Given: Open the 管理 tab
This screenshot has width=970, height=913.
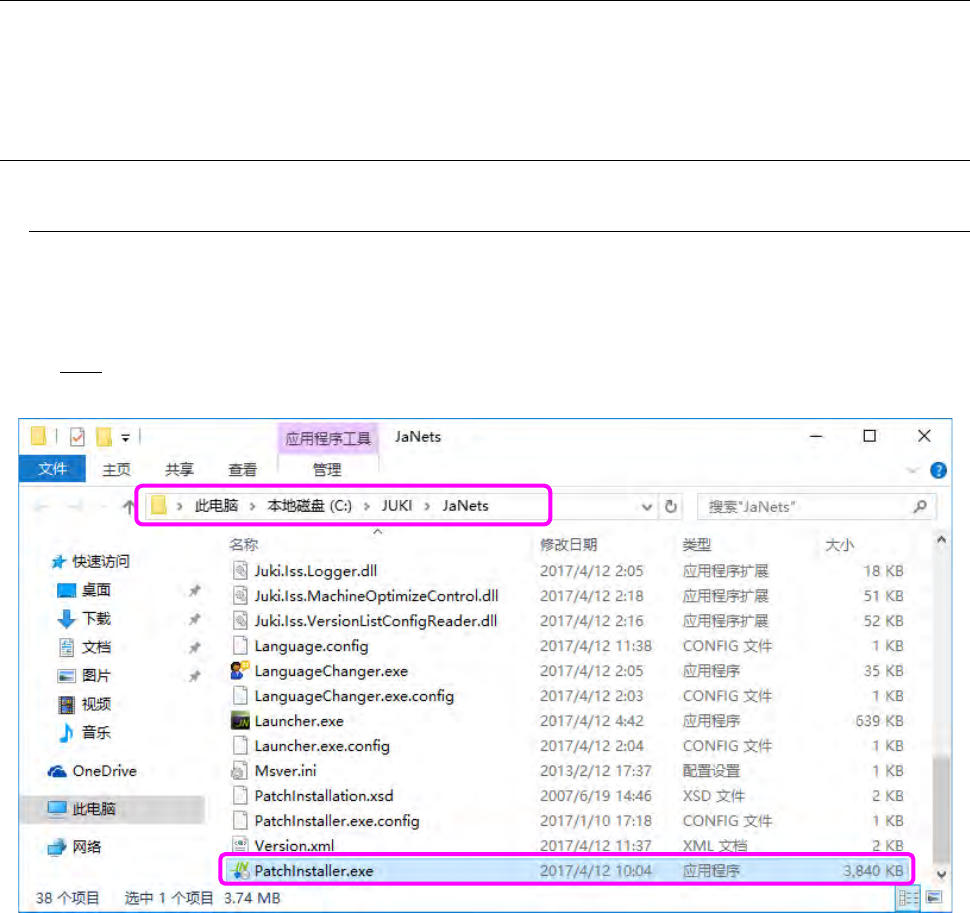Looking at the screenshot, I should coord(327,469).
